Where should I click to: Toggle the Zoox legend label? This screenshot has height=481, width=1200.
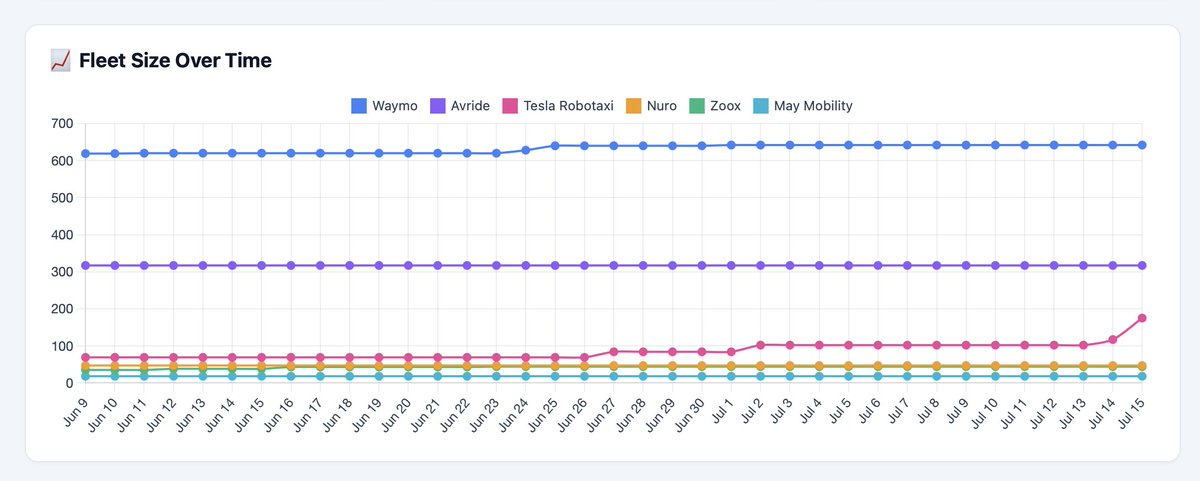coord(725,105)
